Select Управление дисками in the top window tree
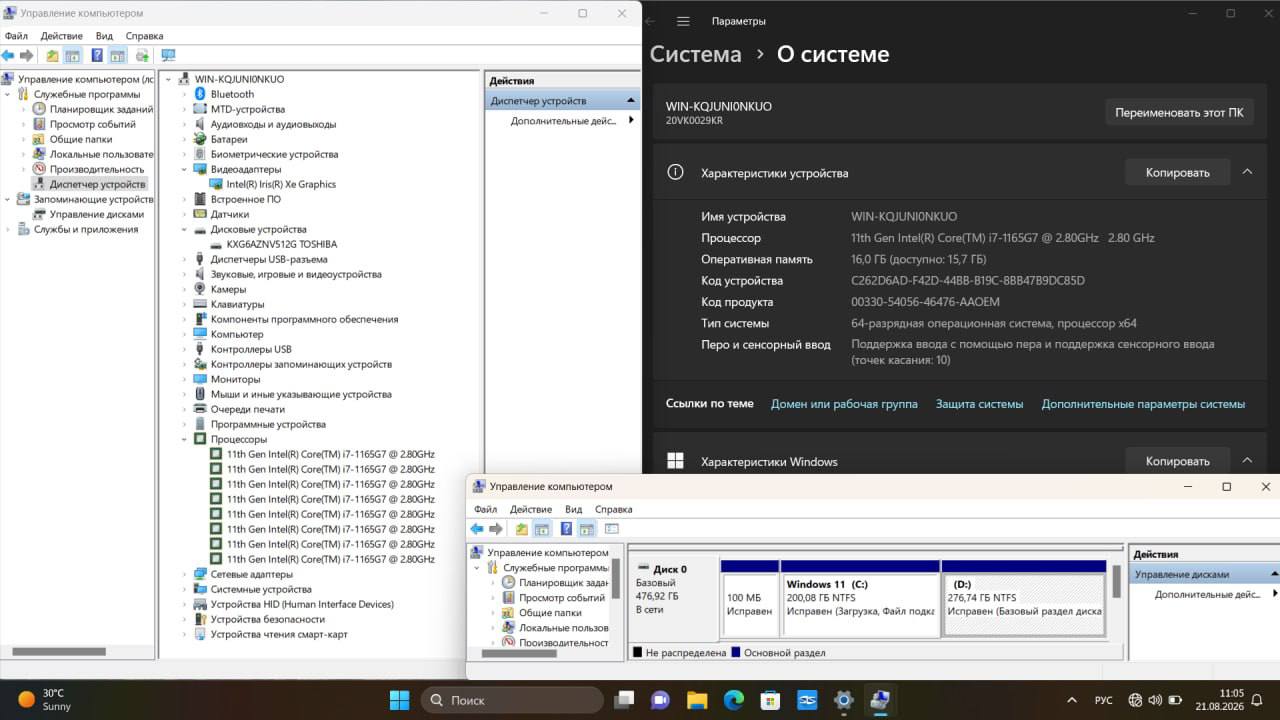Viewport: 1280px width, 720px height. point(97,214)
